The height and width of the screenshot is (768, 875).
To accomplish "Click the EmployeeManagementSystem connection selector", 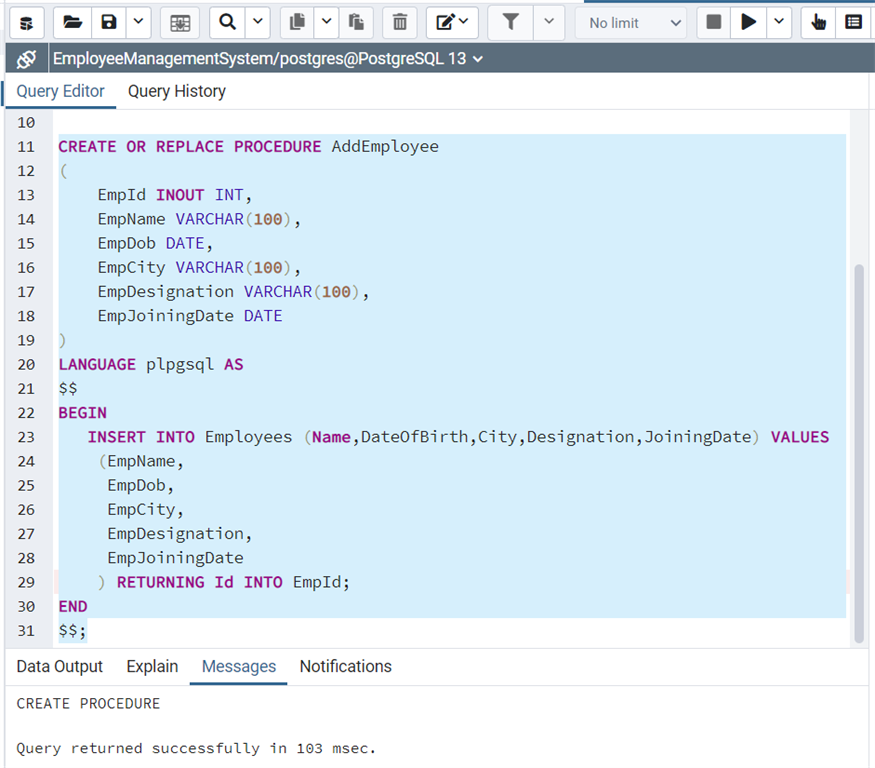I will point(267,59).
